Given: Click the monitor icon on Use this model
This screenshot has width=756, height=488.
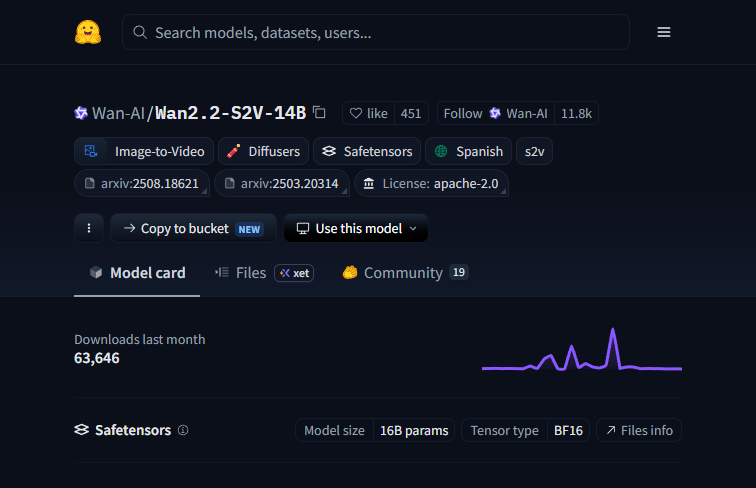Looking at the screenshot, I should (x=303, y=228).
